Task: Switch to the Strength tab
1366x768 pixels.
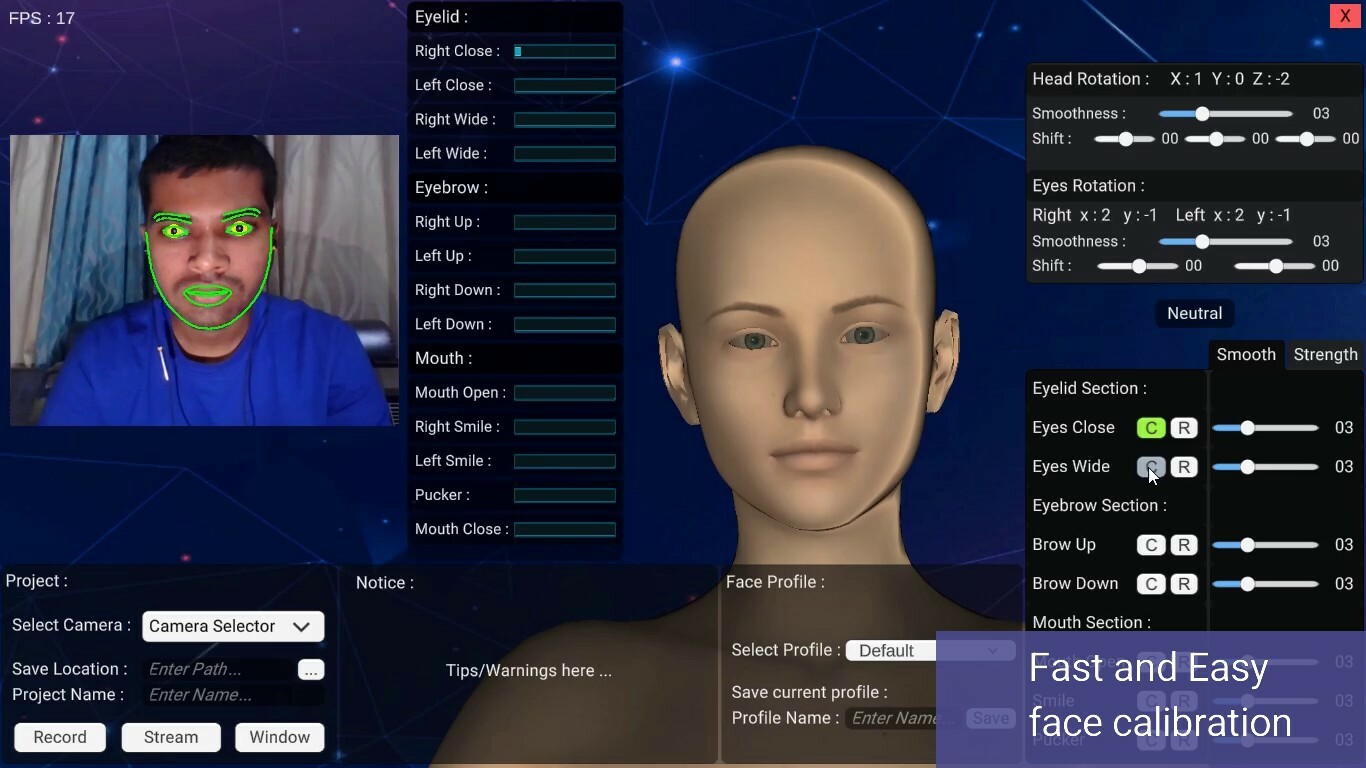Action: pyautogui.click(x=1326, y=354)
